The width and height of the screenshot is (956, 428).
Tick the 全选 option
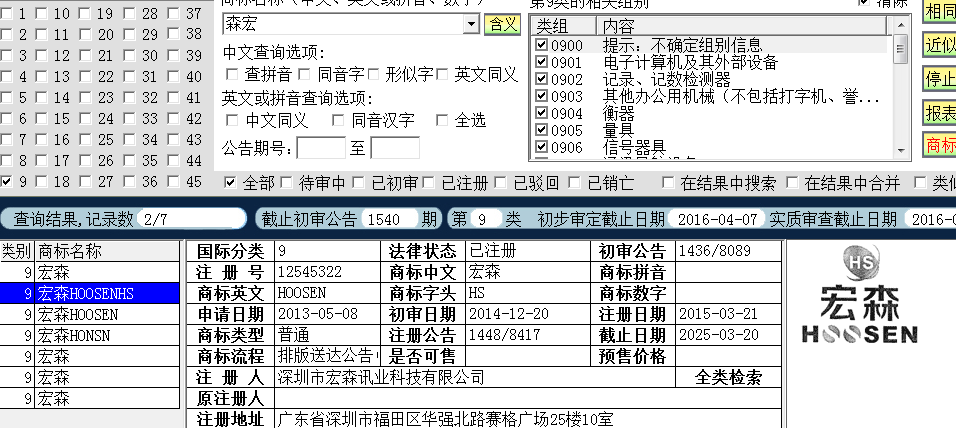tap(441, 120)
